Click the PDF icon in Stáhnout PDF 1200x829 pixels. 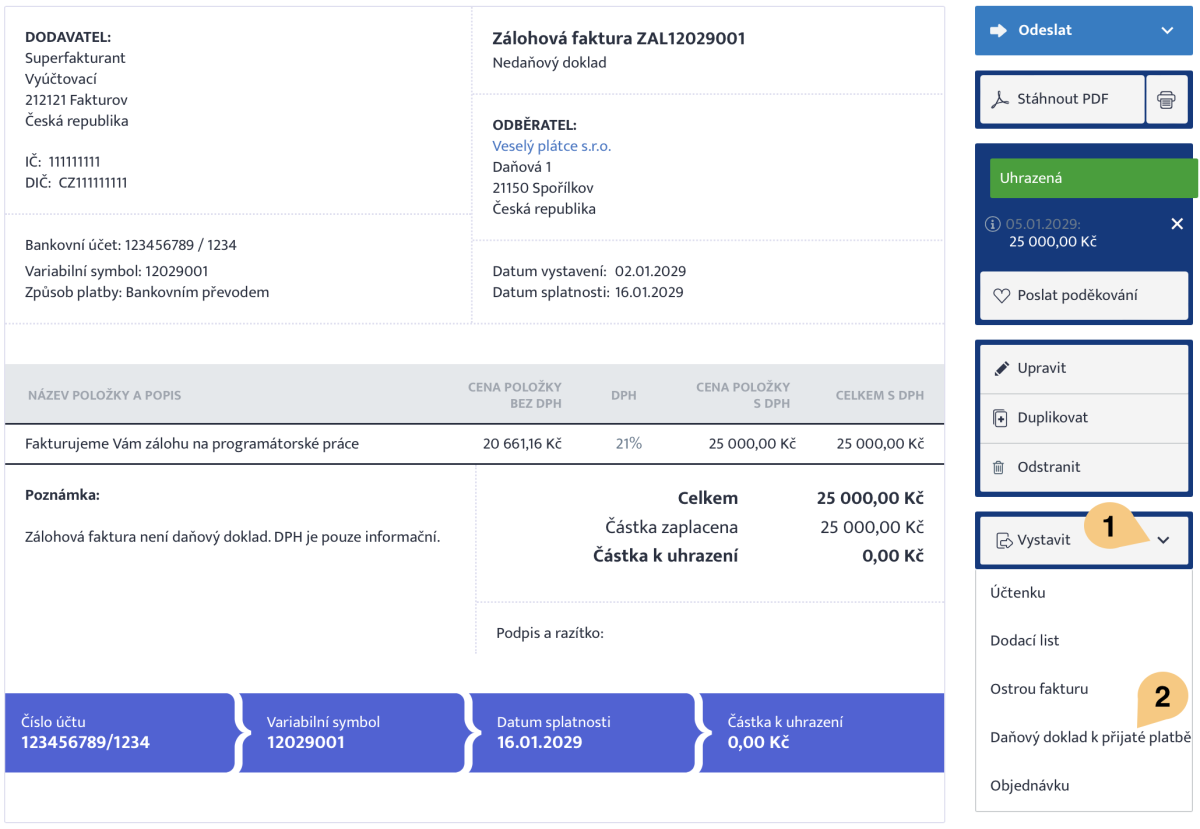[x=1000, y=99]
